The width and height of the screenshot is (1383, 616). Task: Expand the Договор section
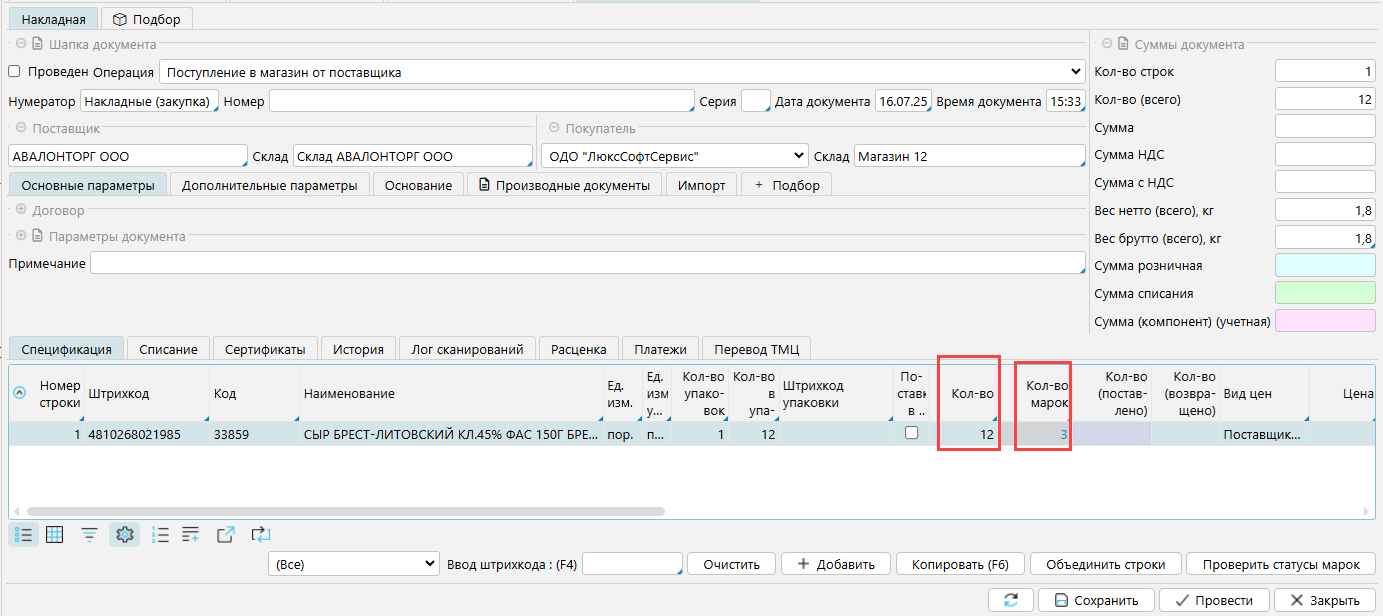[21, 211]
